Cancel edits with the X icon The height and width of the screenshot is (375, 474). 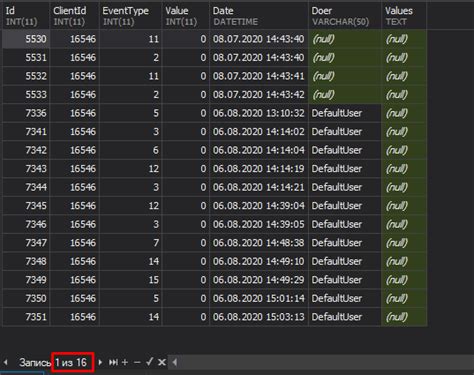(x=162, y=362)
